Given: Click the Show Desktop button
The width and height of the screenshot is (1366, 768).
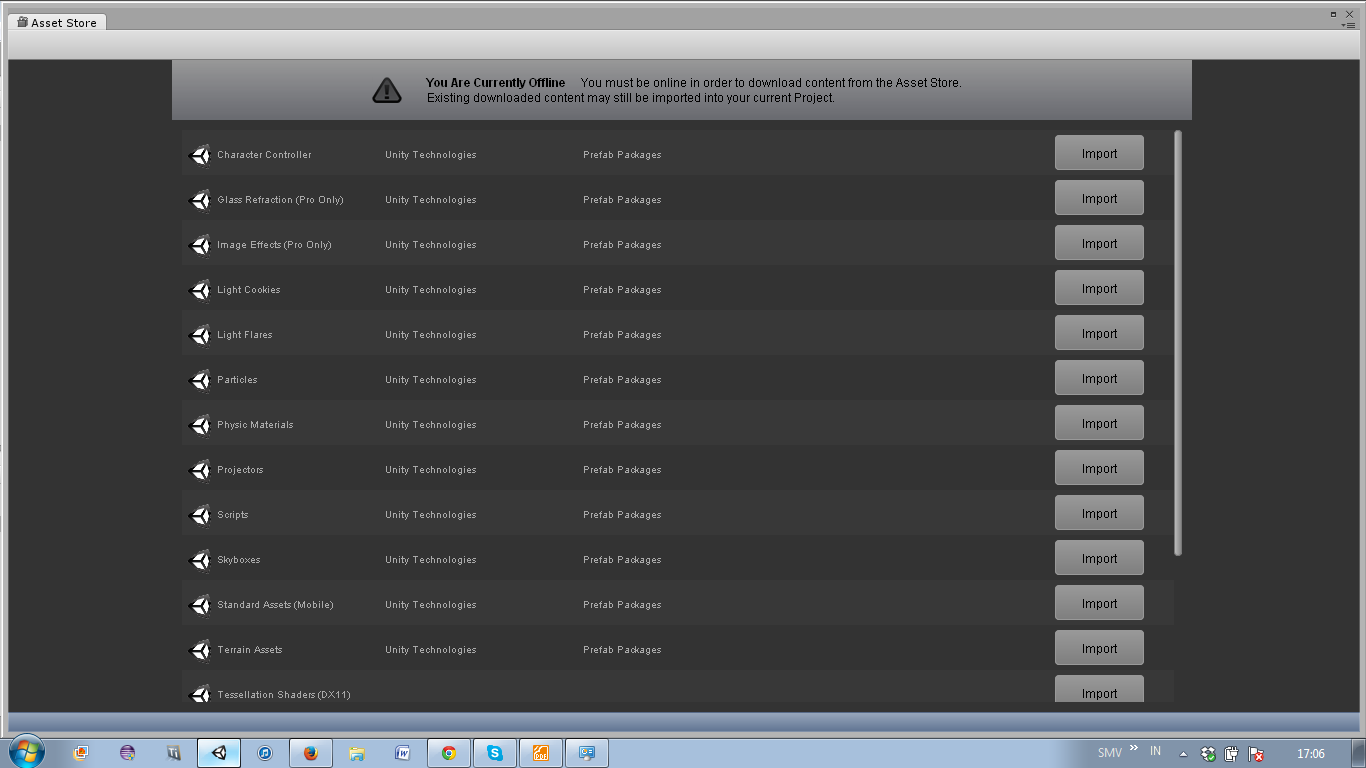Looking at the screenshot, I should 1359,753.
